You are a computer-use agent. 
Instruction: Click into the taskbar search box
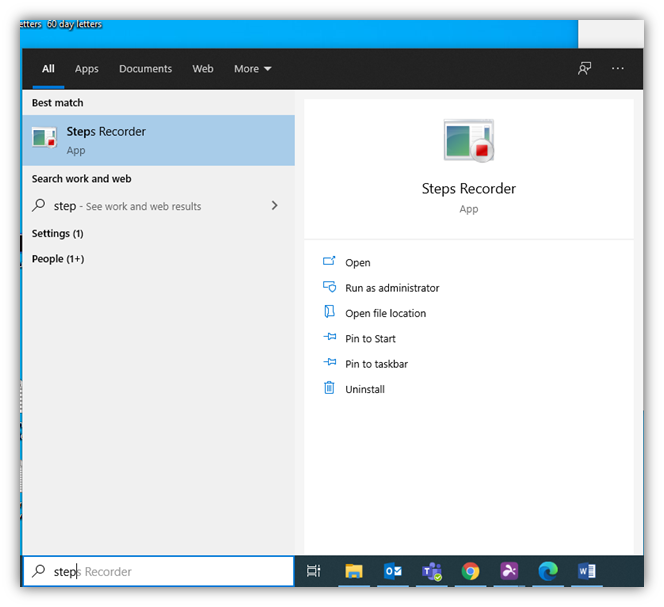158,571
